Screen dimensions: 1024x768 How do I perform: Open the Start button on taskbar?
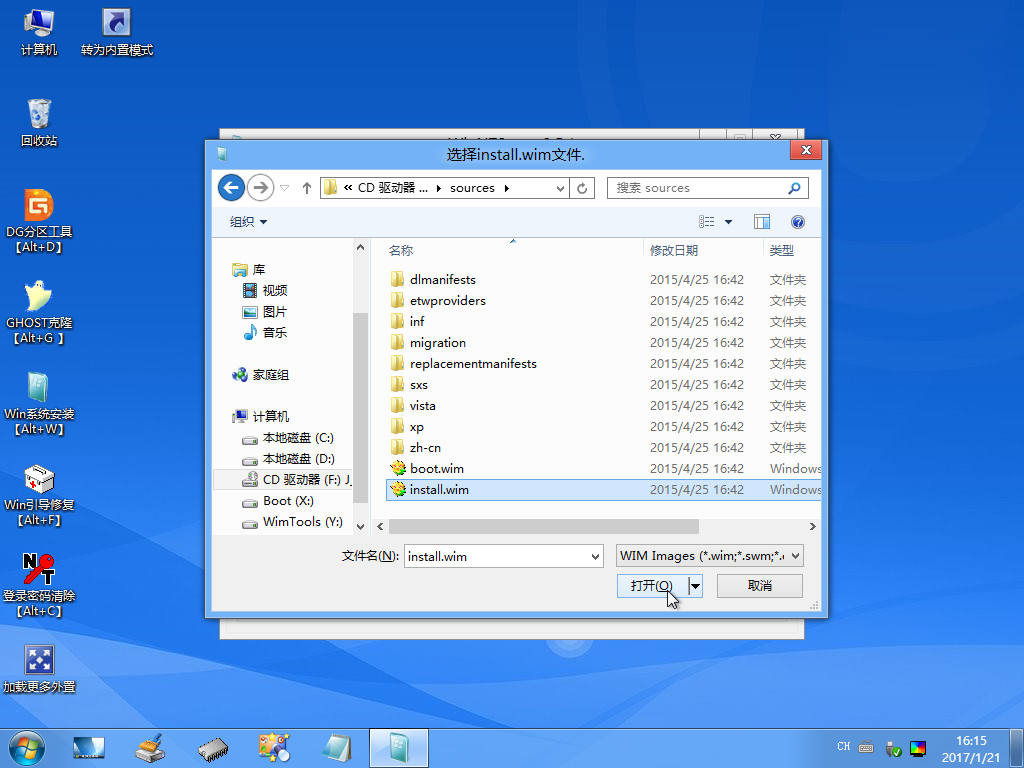click(x=27, y=748)
